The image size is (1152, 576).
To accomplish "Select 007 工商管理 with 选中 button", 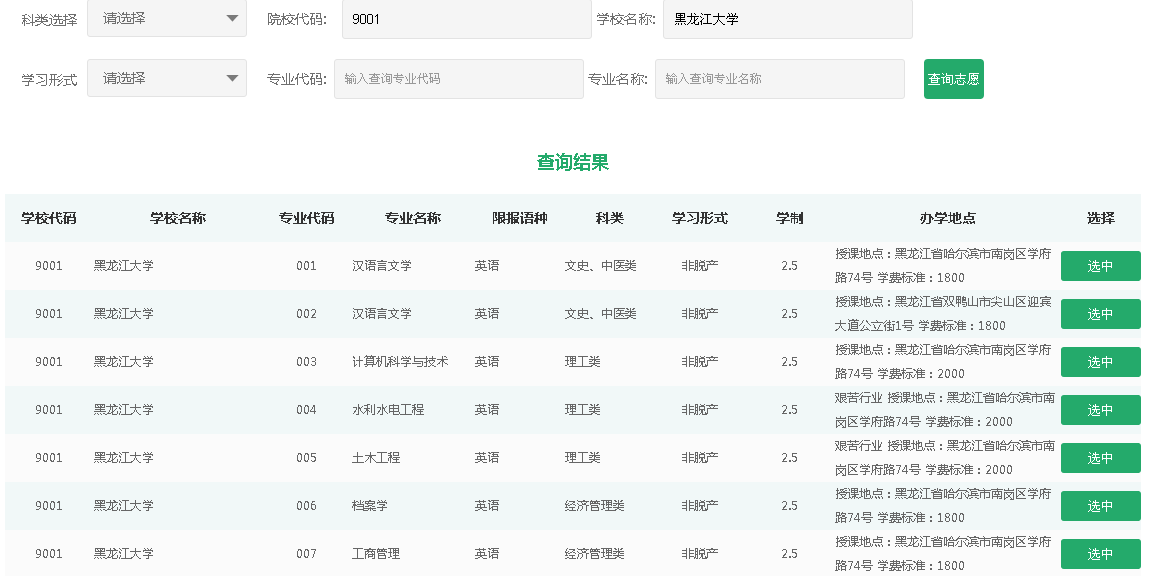I will coord(1100,554).
